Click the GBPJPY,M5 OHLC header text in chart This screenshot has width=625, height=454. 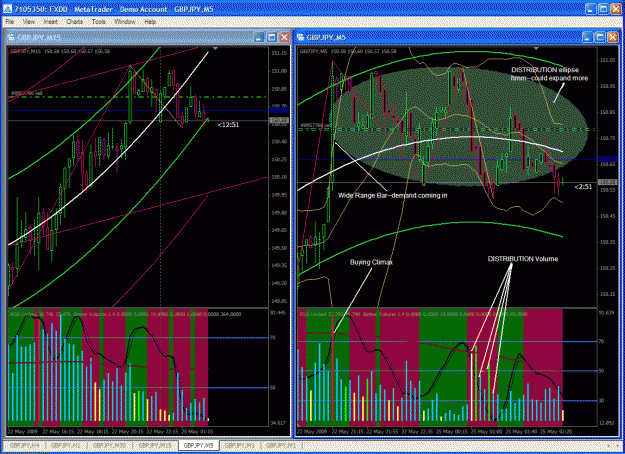(348, 51)
